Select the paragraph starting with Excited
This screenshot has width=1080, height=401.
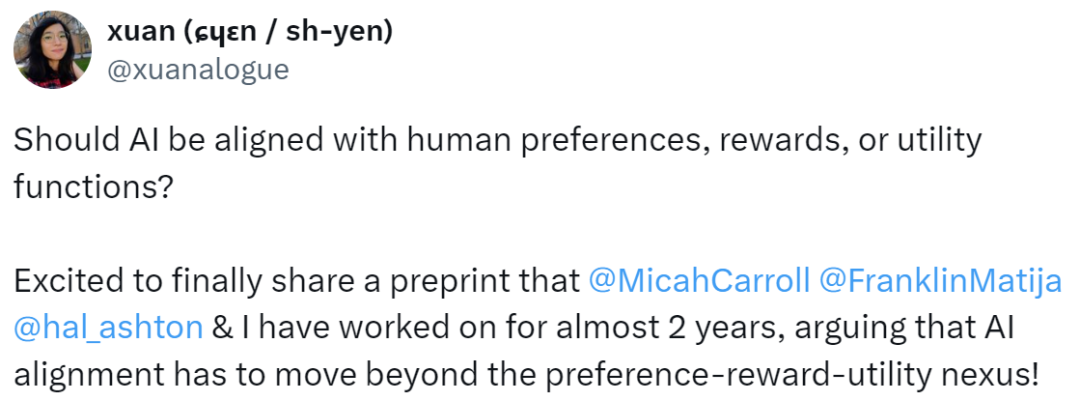click(538, 329)
